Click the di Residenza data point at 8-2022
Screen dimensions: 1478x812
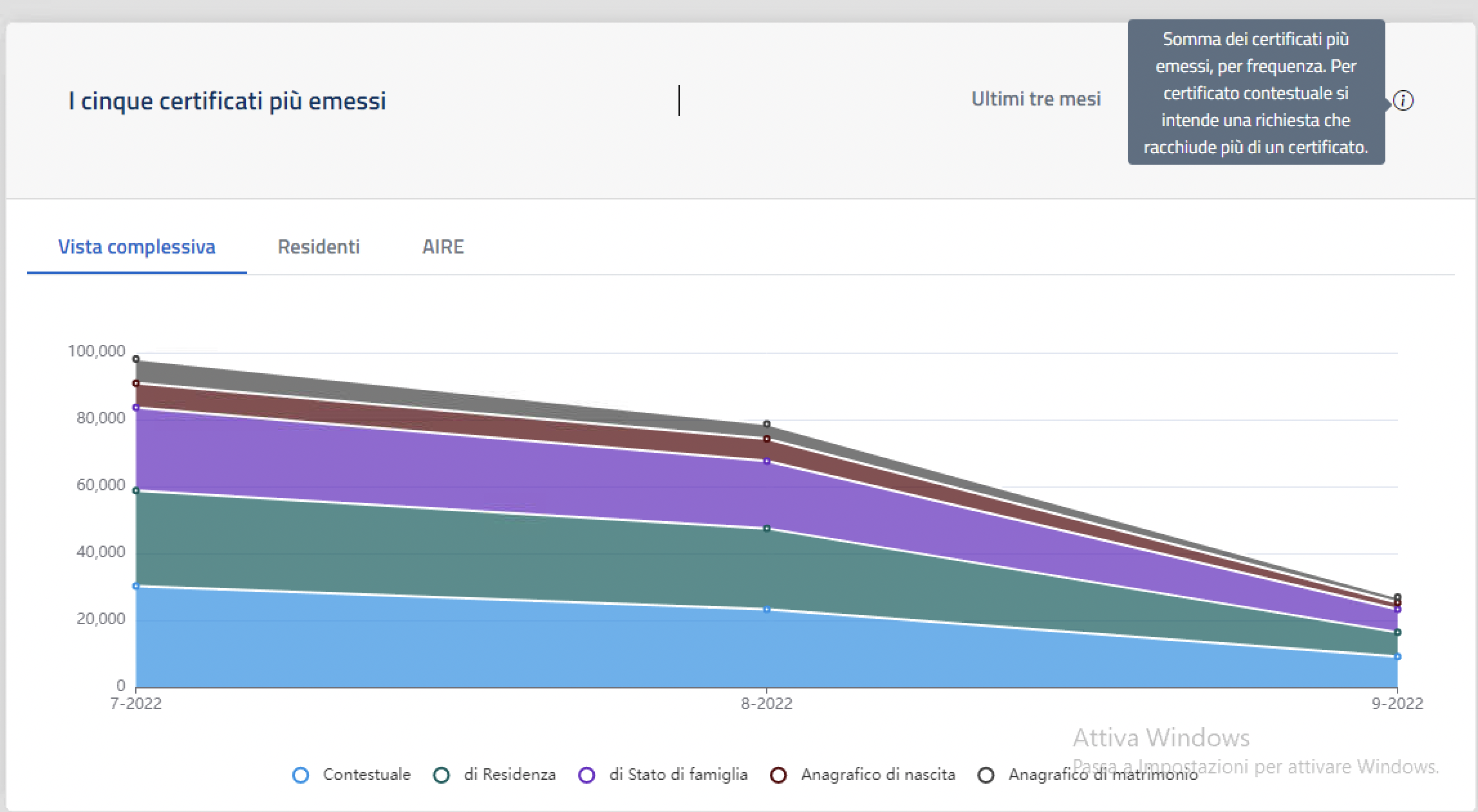(767, 529)
